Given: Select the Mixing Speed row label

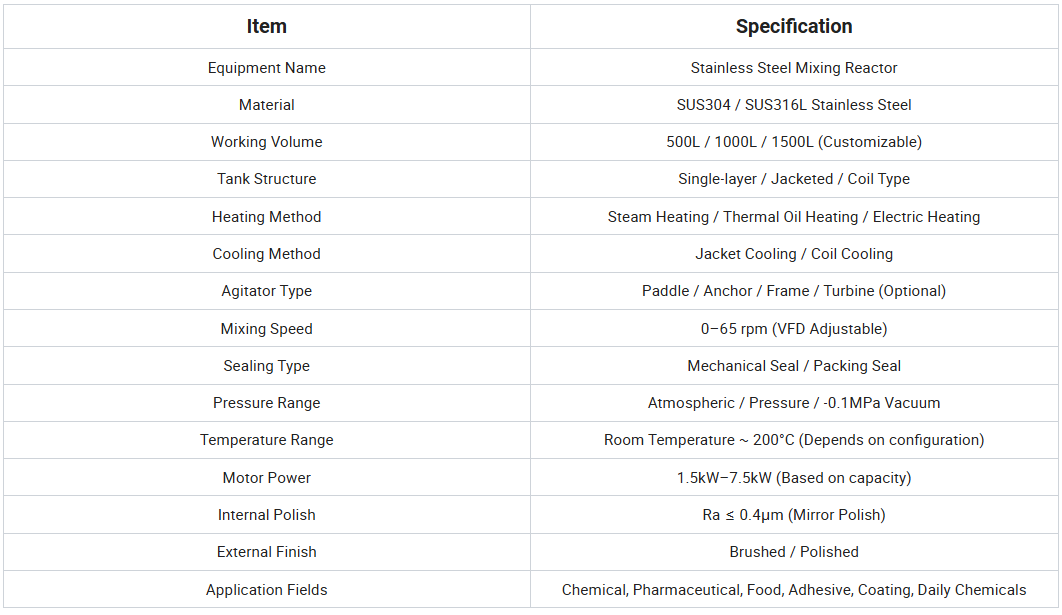Looking at the screenshot, I should (266, 329).
